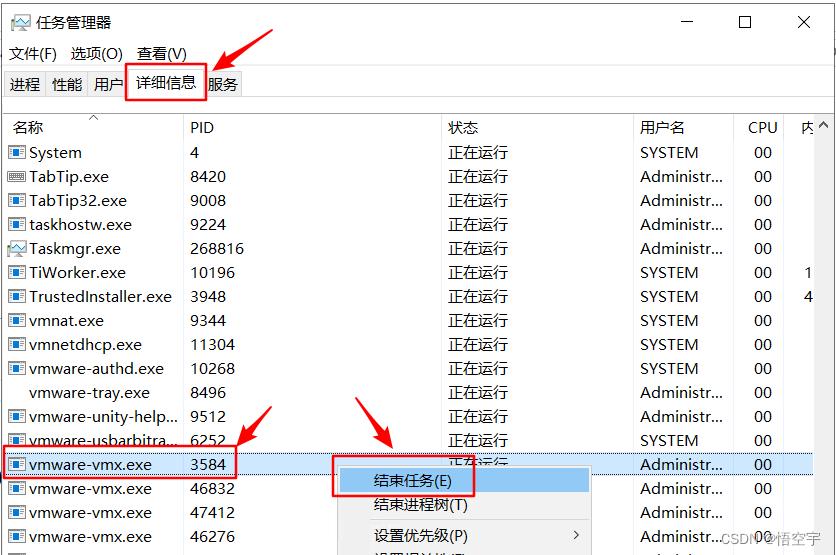Maximize the Task Manager window

coord(745,22)
